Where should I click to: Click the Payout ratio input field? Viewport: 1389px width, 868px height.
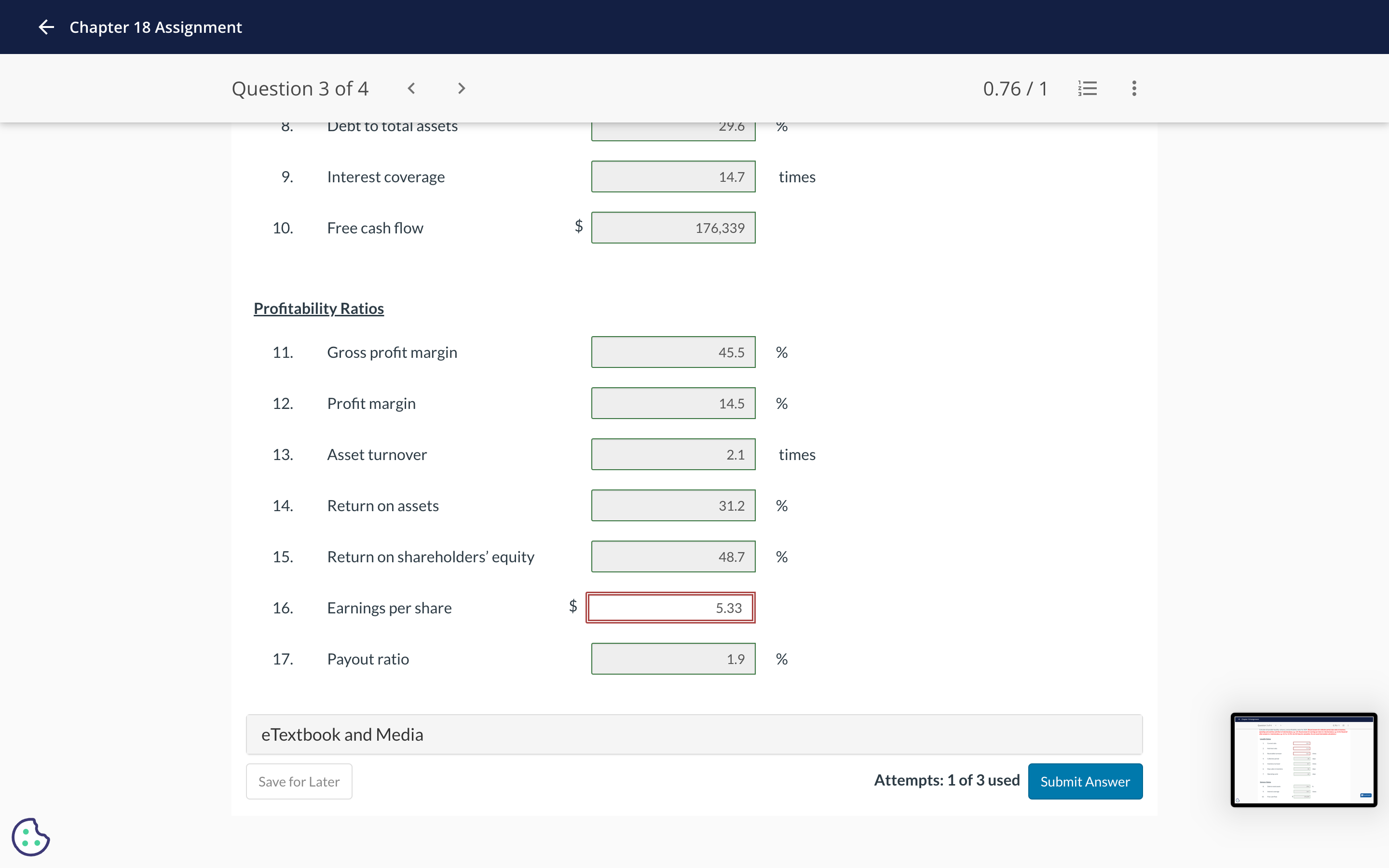[673, 658]
